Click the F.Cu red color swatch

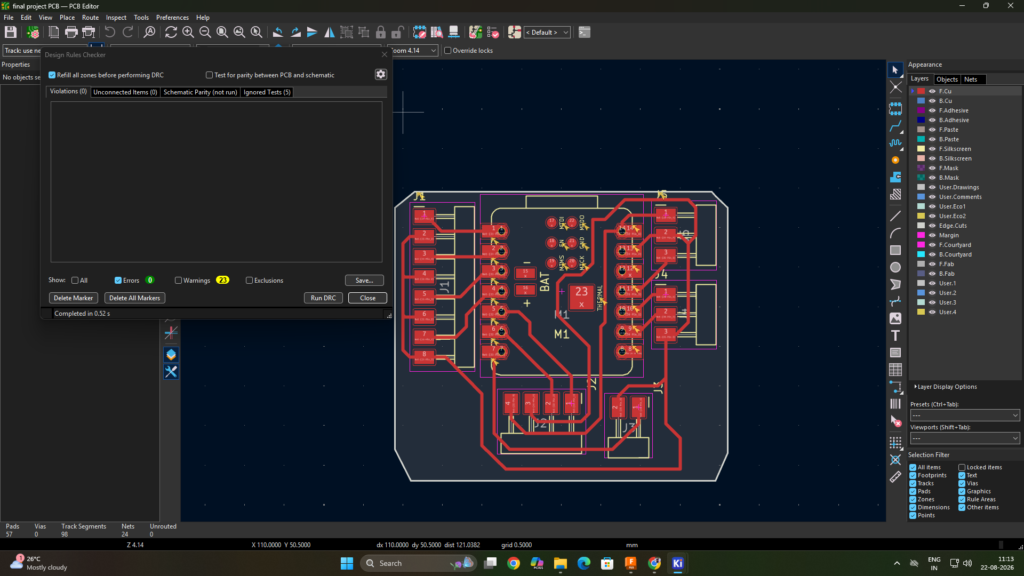click(x=921, y=91)
